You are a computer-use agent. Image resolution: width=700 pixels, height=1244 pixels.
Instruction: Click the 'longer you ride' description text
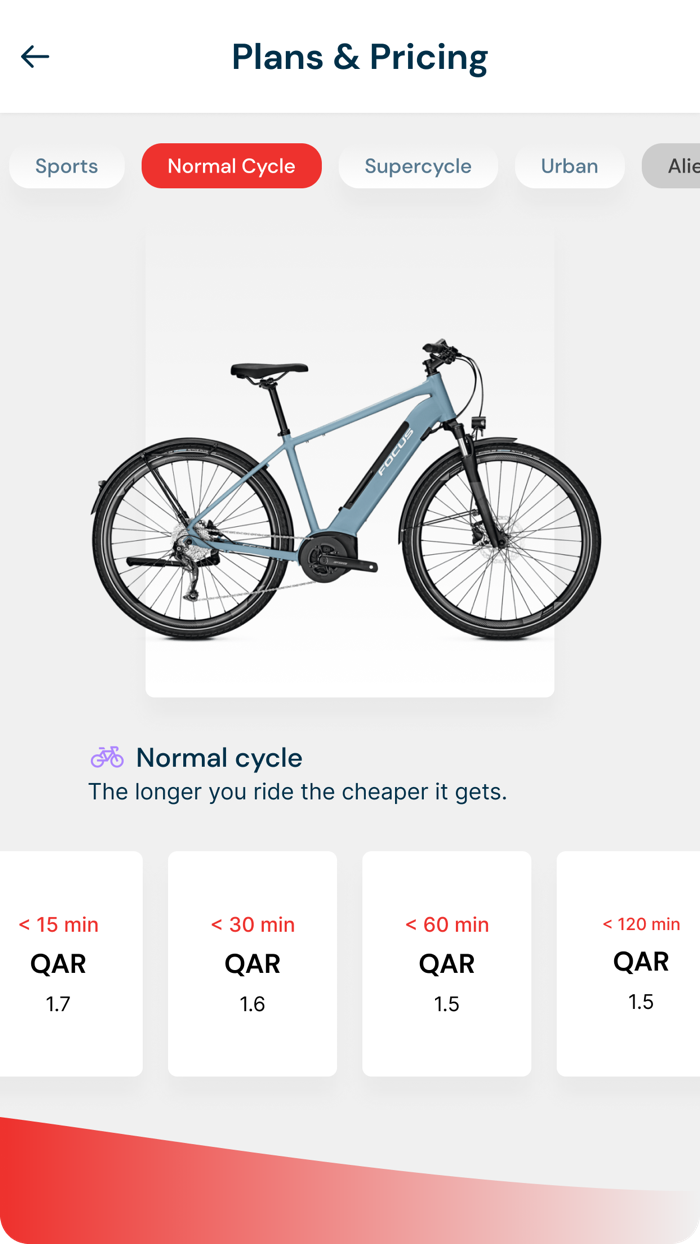pyautogui.click(x=297, y=792)
